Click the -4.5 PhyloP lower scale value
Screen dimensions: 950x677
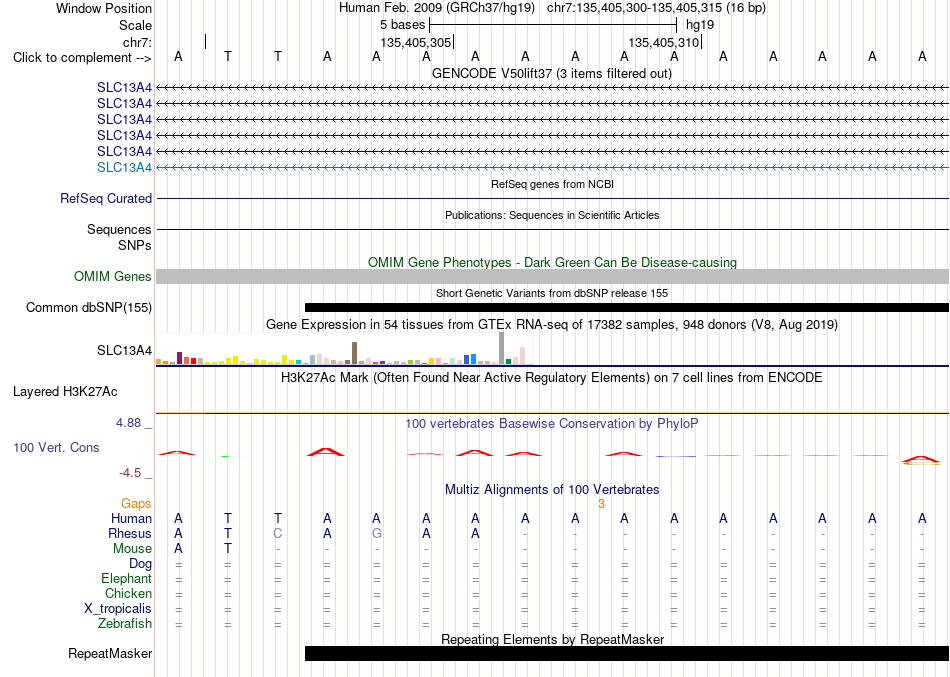point(130,473)
